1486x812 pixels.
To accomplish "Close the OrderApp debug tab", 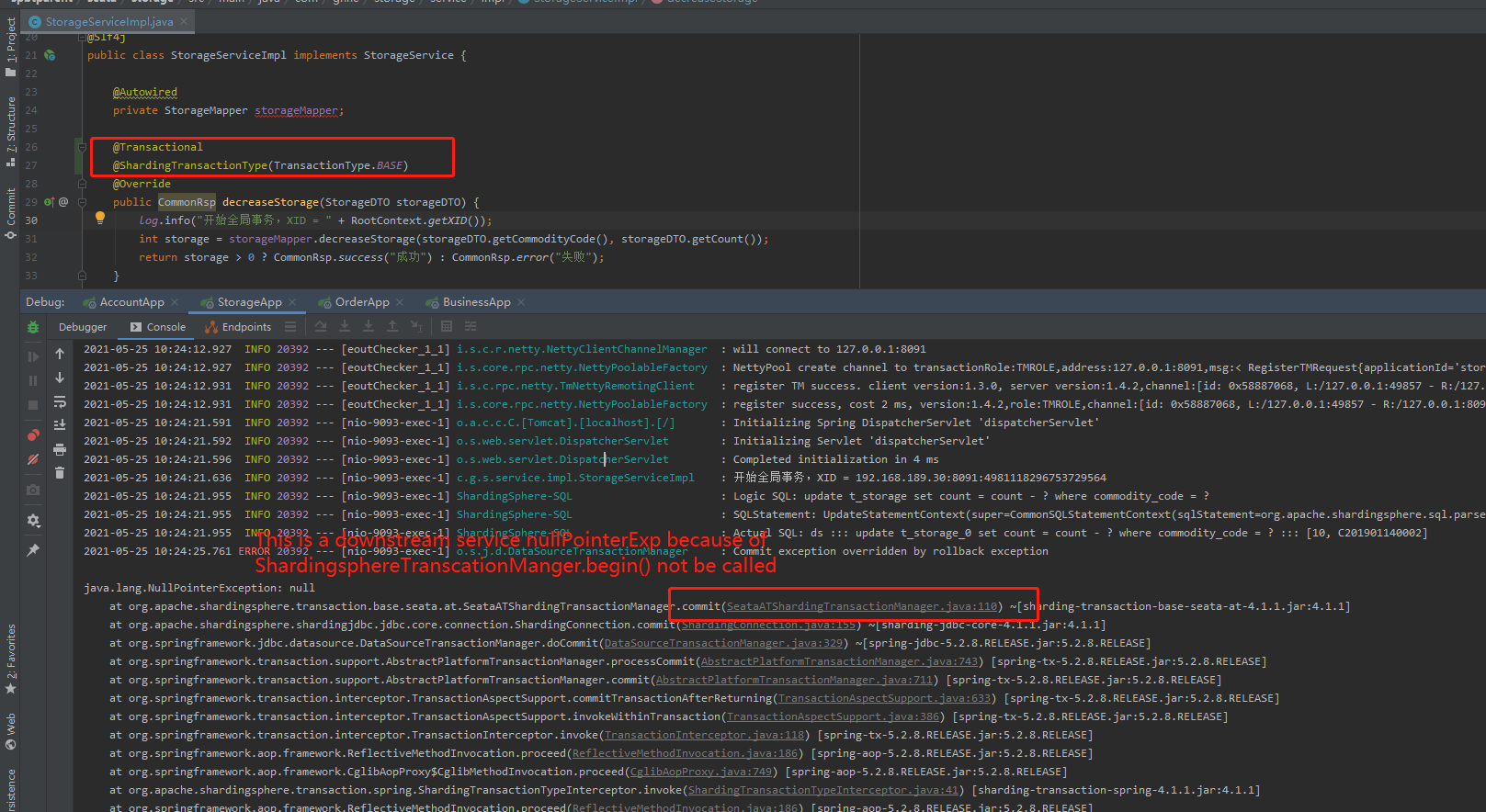I will click(400, 302).
